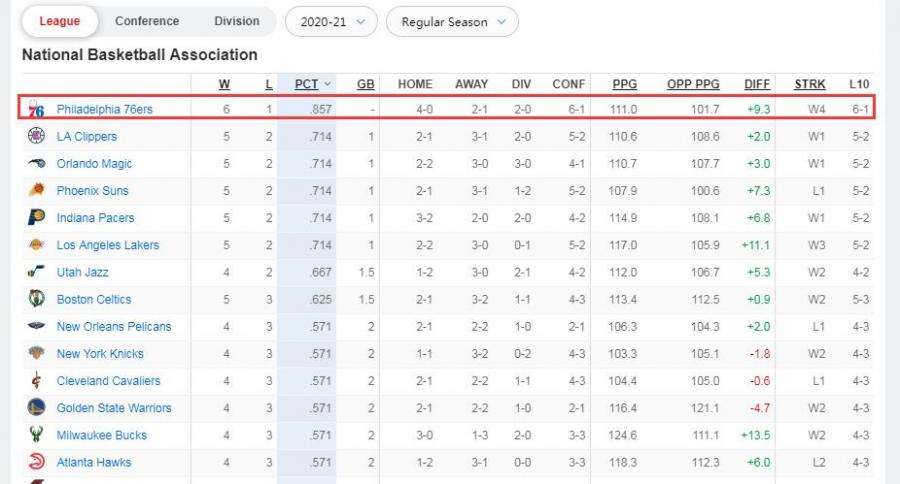Sort table by PPG column

[x=624, y=84]
